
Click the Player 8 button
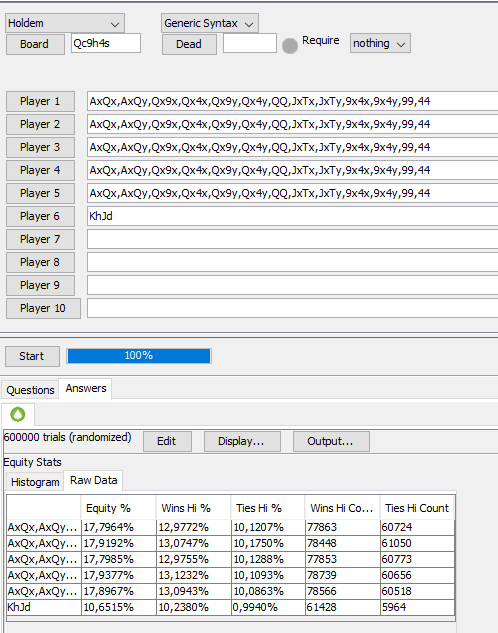click(x=40, y=262)
